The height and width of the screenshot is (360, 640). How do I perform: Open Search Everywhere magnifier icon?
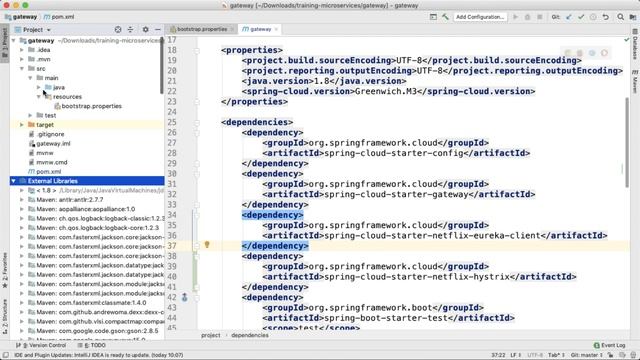620,17
